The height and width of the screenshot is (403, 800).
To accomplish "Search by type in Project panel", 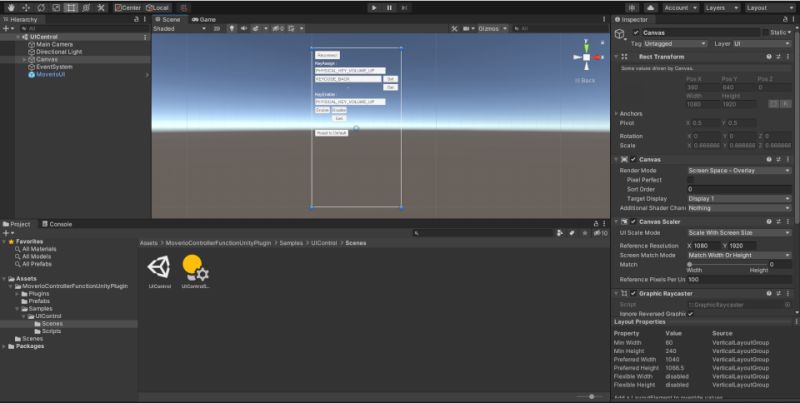I will click(560, 233).
